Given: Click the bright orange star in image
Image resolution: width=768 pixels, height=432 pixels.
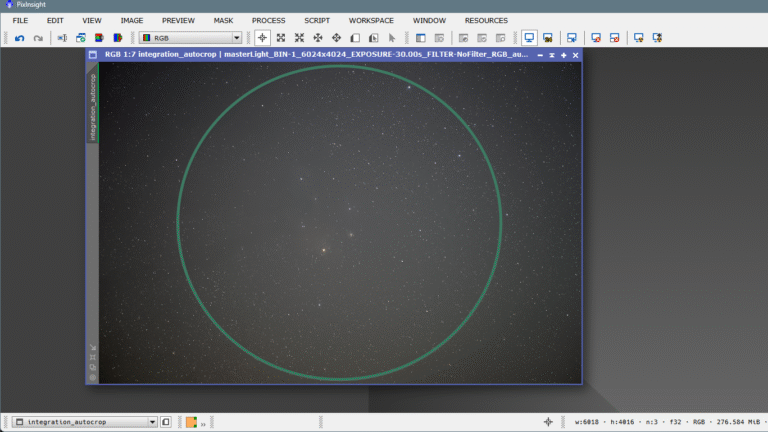Looking at the screenshot, I should tap(322, 250).
